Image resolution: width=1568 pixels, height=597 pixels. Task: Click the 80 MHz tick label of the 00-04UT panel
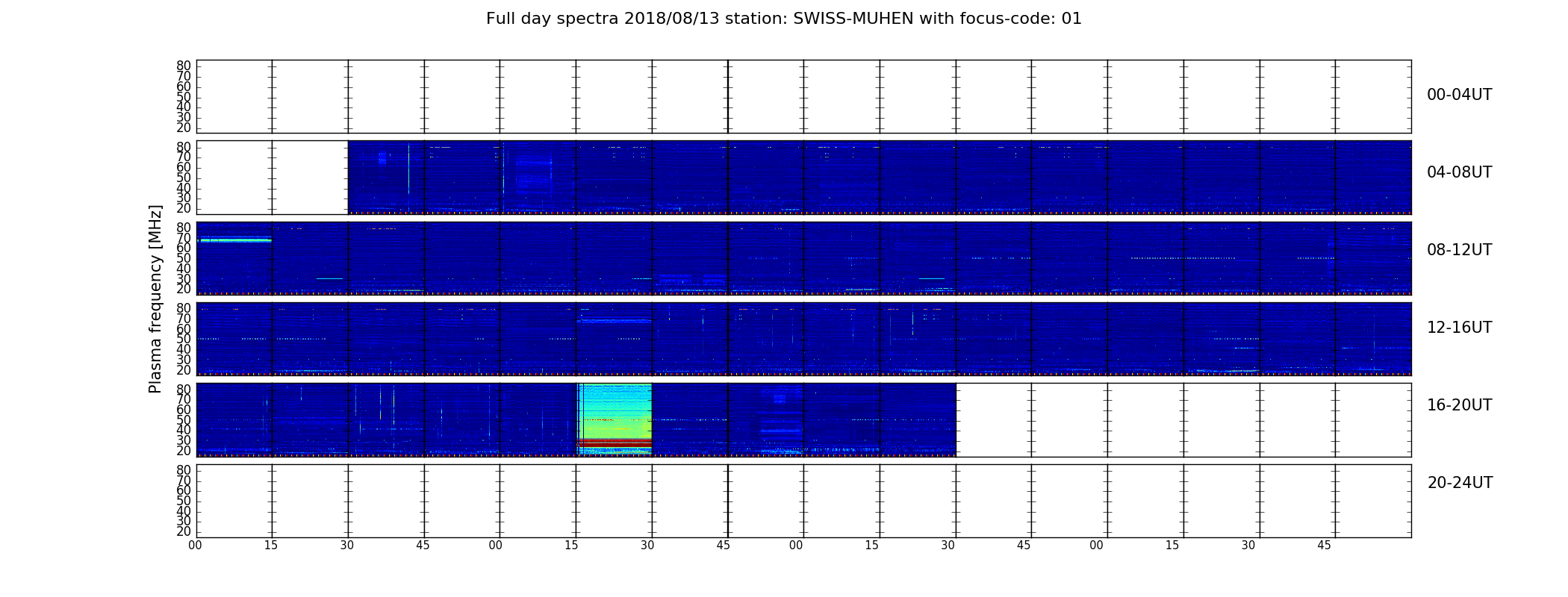point(184,66)
